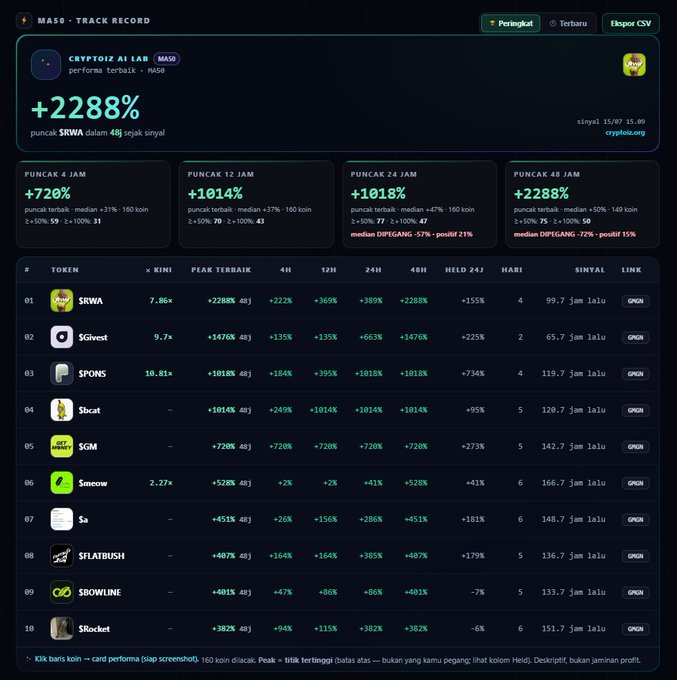677x680 pixels.
Task: Select the Puncak 48 Jam stat card
Action: [582, 204]
